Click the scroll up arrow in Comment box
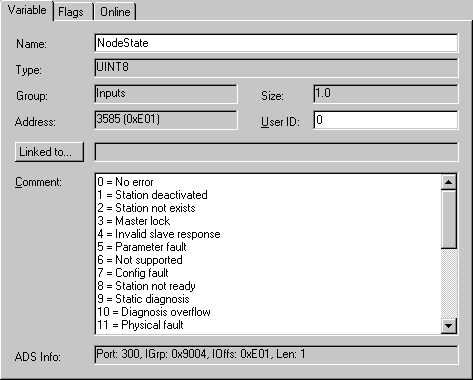473x380 pixels. click(448, 182)
